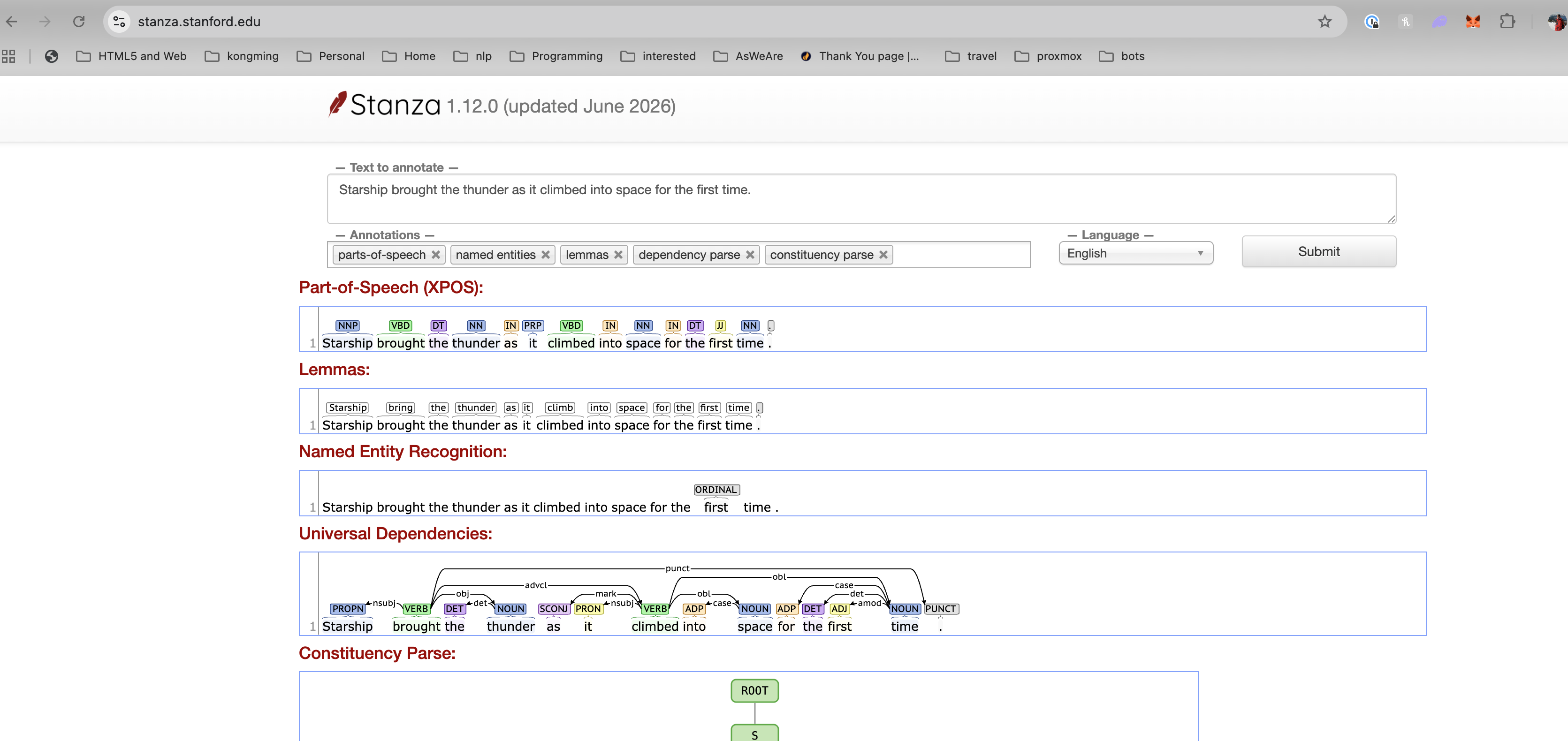The height and width of the screenshot is (741, 1568).
Task: Click the Constituency Parse heading
Action: coord(377,653)
